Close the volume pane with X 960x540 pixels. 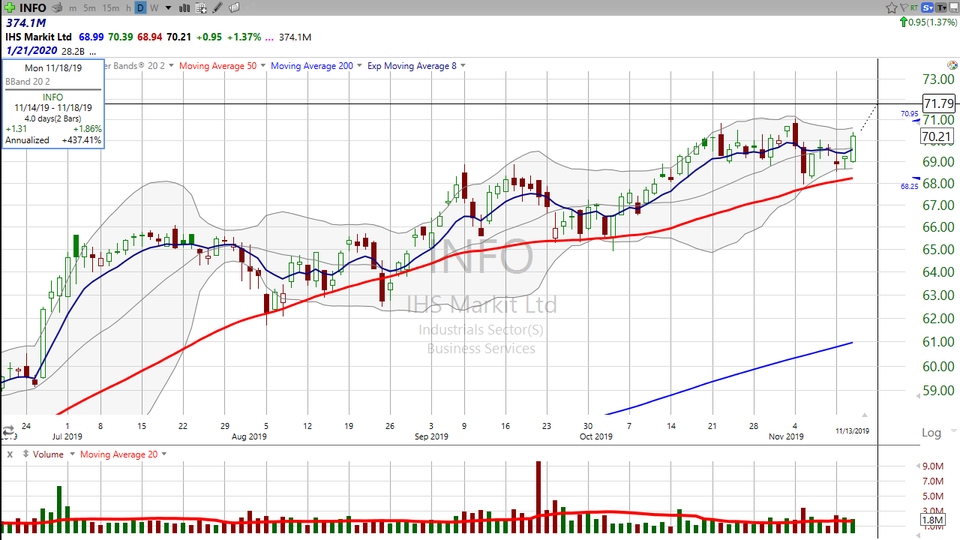10,454
